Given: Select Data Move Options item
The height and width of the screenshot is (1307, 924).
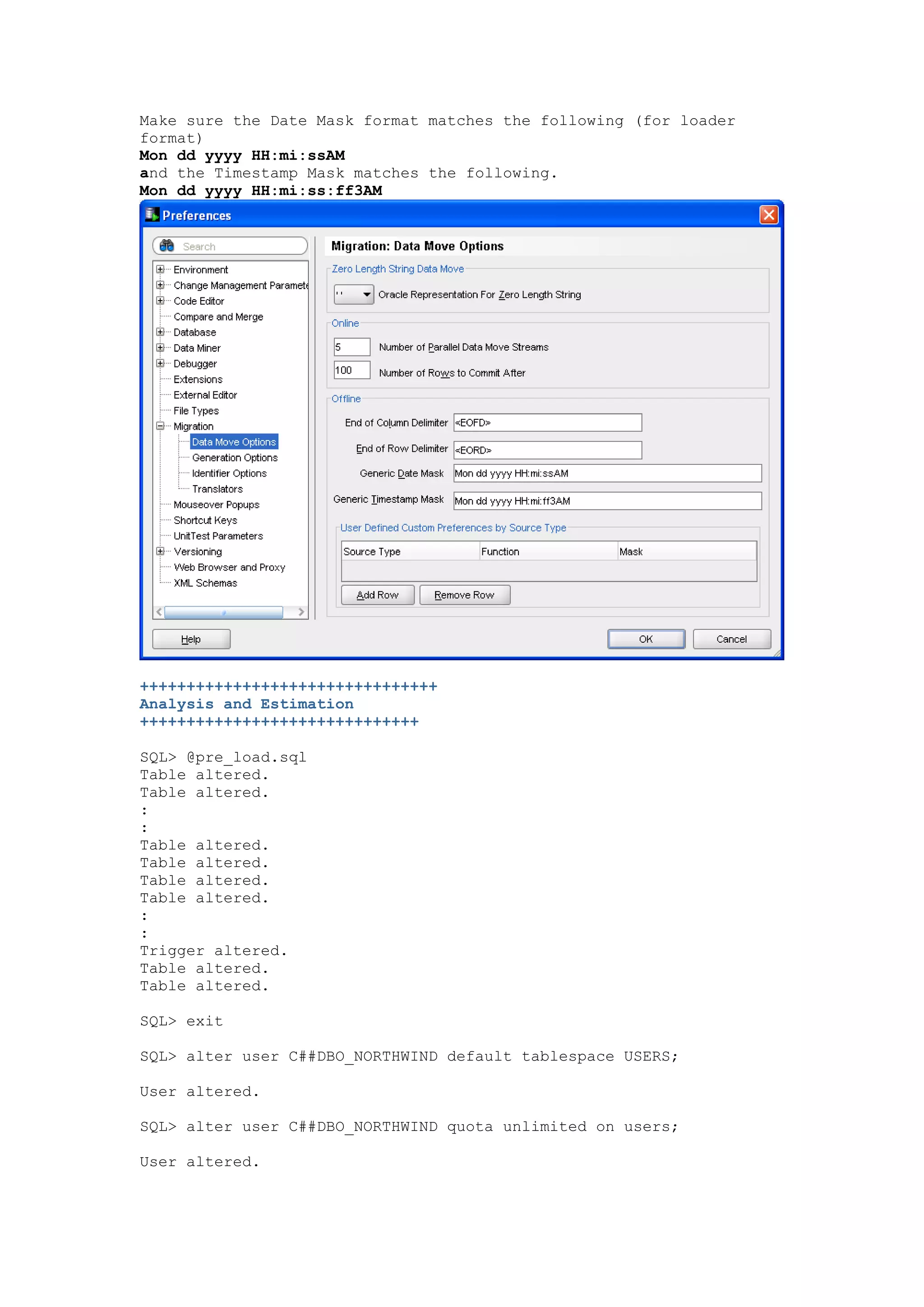Looking at the screenshot, I should [234, 442].
